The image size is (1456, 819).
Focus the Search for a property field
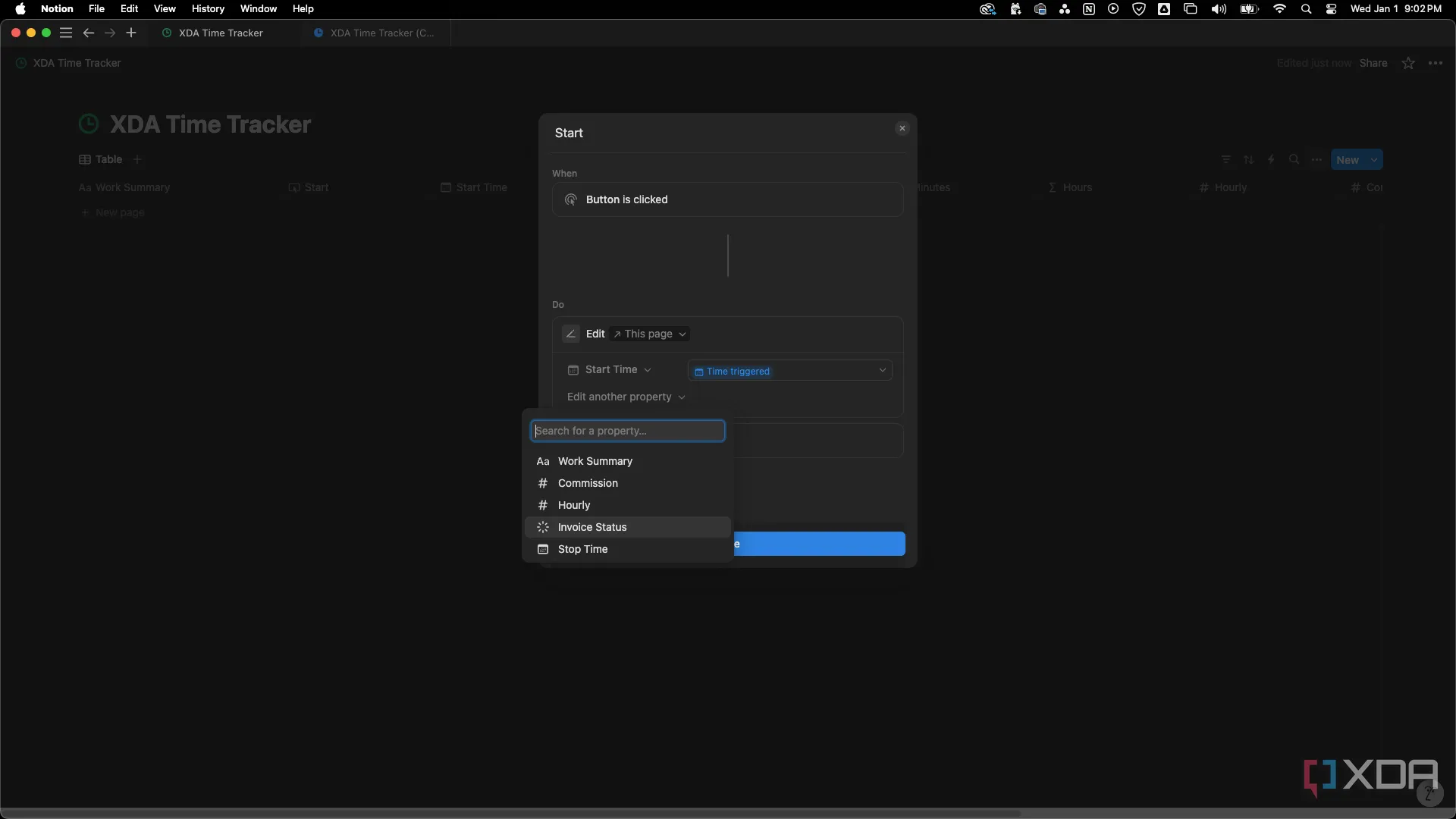(627, 431)
